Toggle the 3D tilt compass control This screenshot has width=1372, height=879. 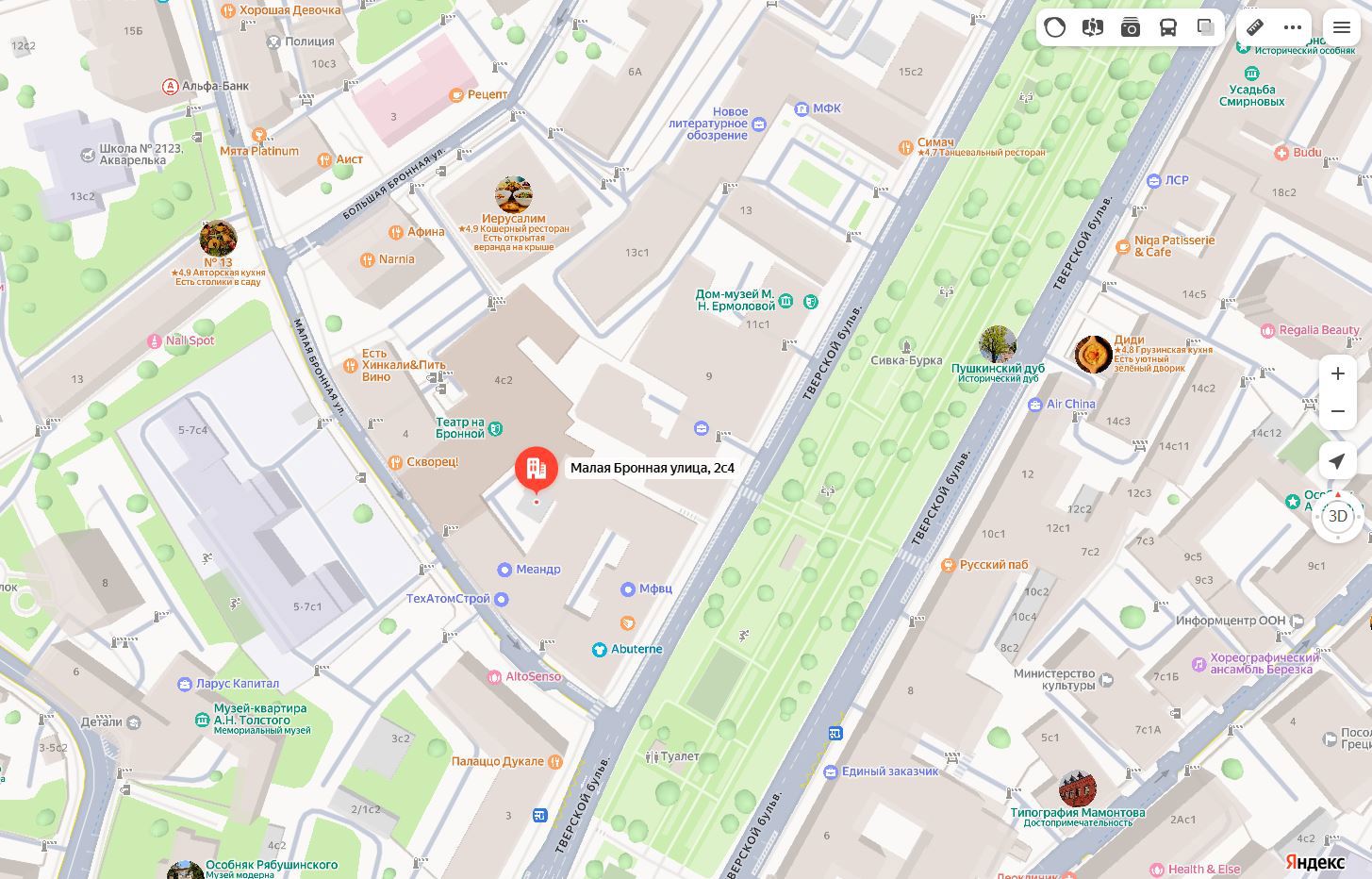(1338, 516)
